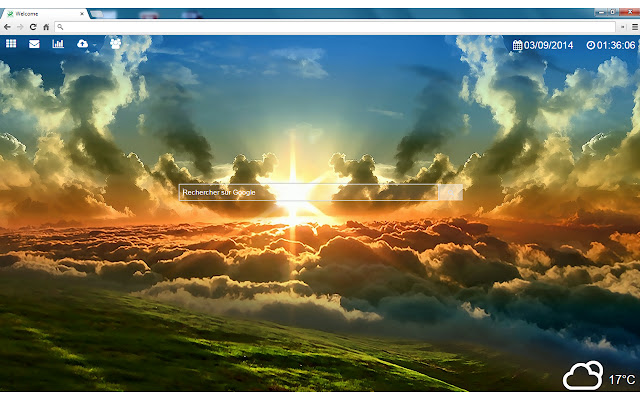Close the Welcome tab
This screenshot has width=640, height=400.
pos(82,14)
